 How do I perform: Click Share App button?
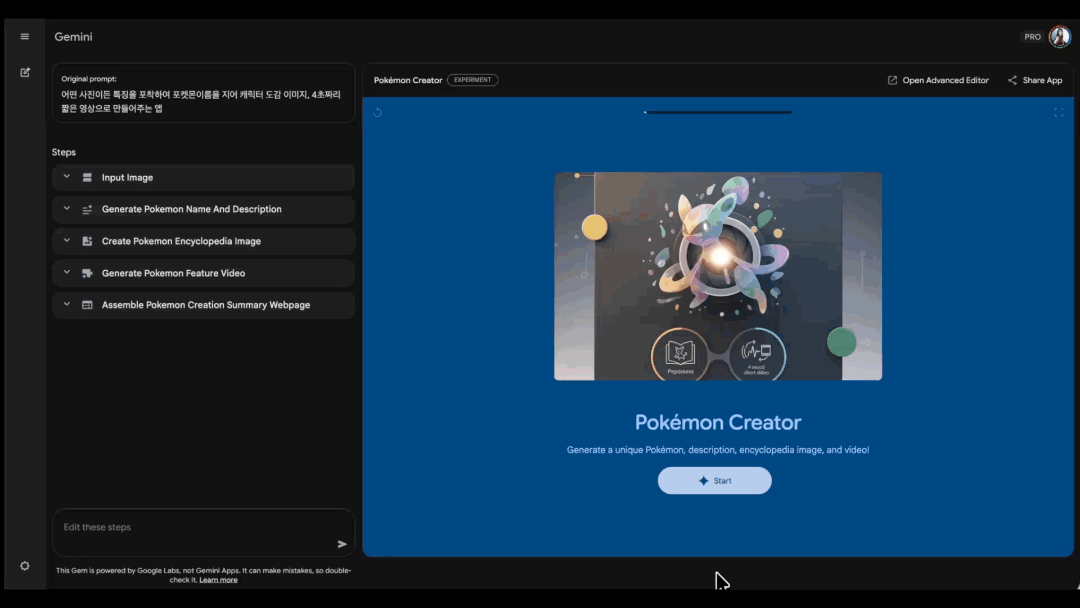(x=1035, y=81)
